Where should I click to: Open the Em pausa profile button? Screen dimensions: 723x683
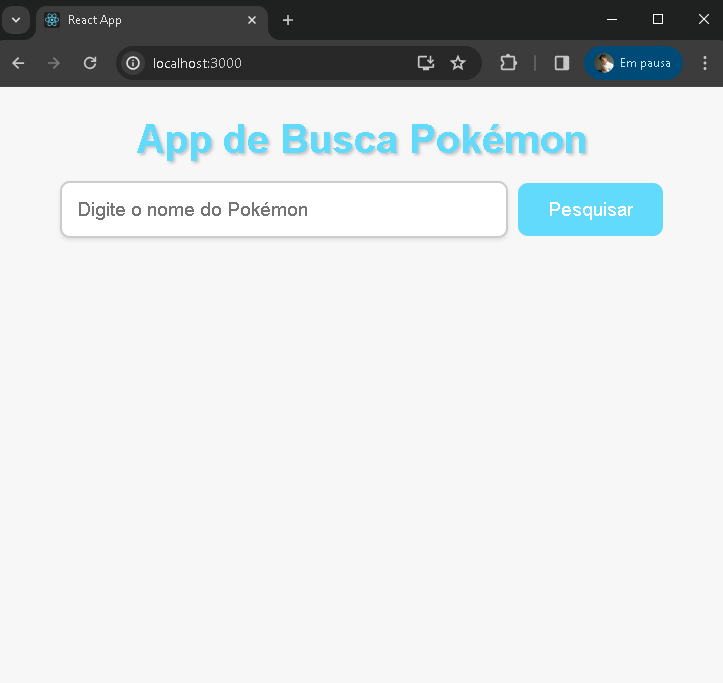pyautogui.click(x=633, y=63)
